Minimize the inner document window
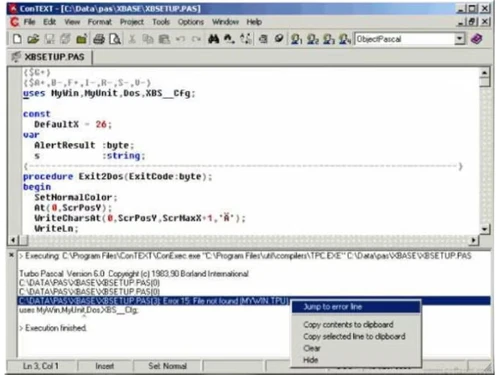This screenshot has height=375, width=500. pyautogui.click(x=461, y=22)
